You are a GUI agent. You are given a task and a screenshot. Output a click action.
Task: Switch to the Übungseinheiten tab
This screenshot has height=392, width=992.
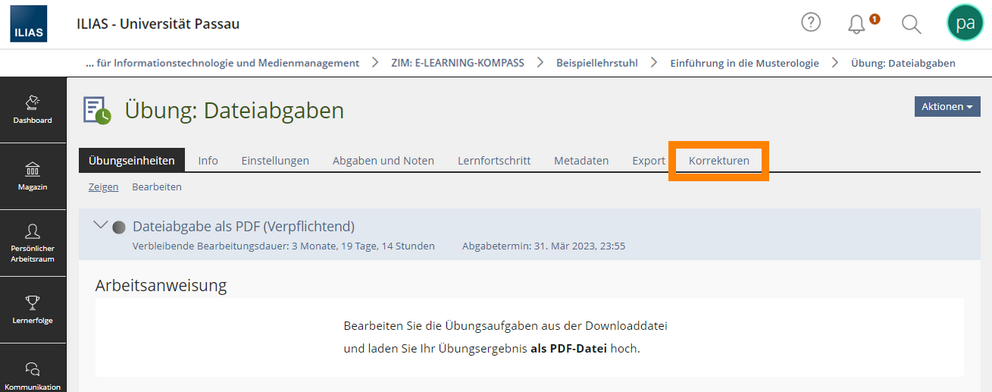point(132,161)
